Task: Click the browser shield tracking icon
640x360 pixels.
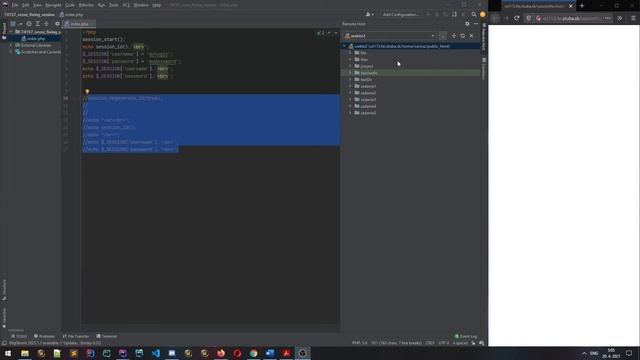Action: pyautogui.click(x=529, y=18)
